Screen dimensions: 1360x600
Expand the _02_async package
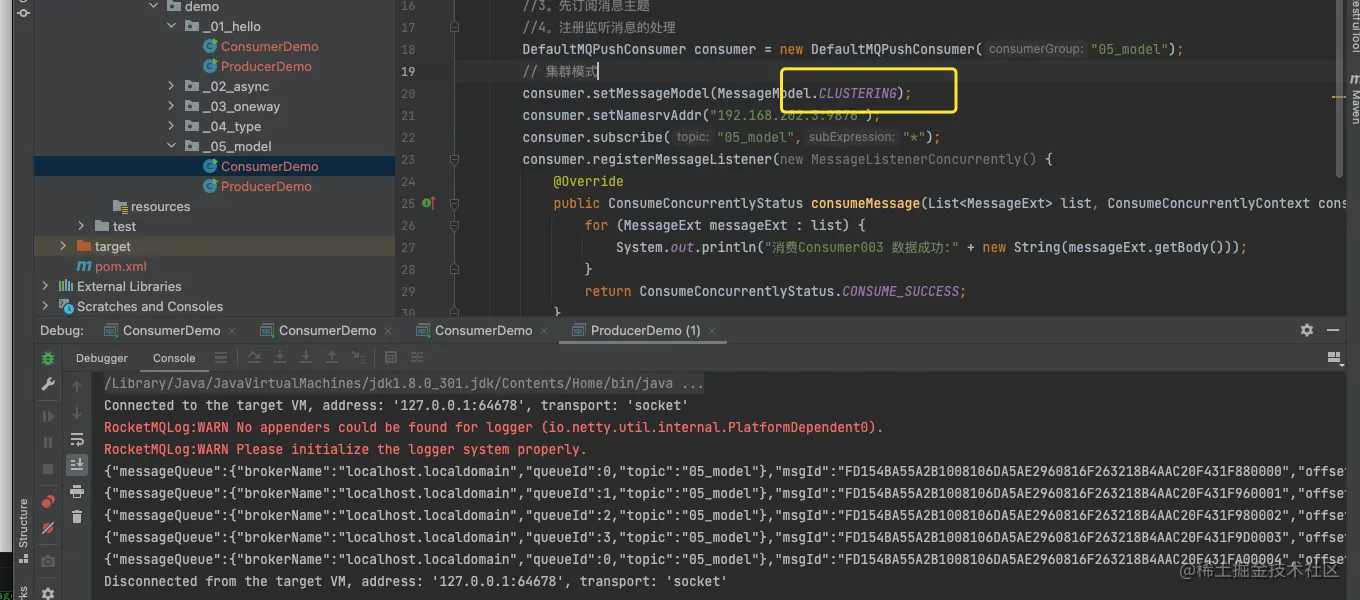pos(172,87)
